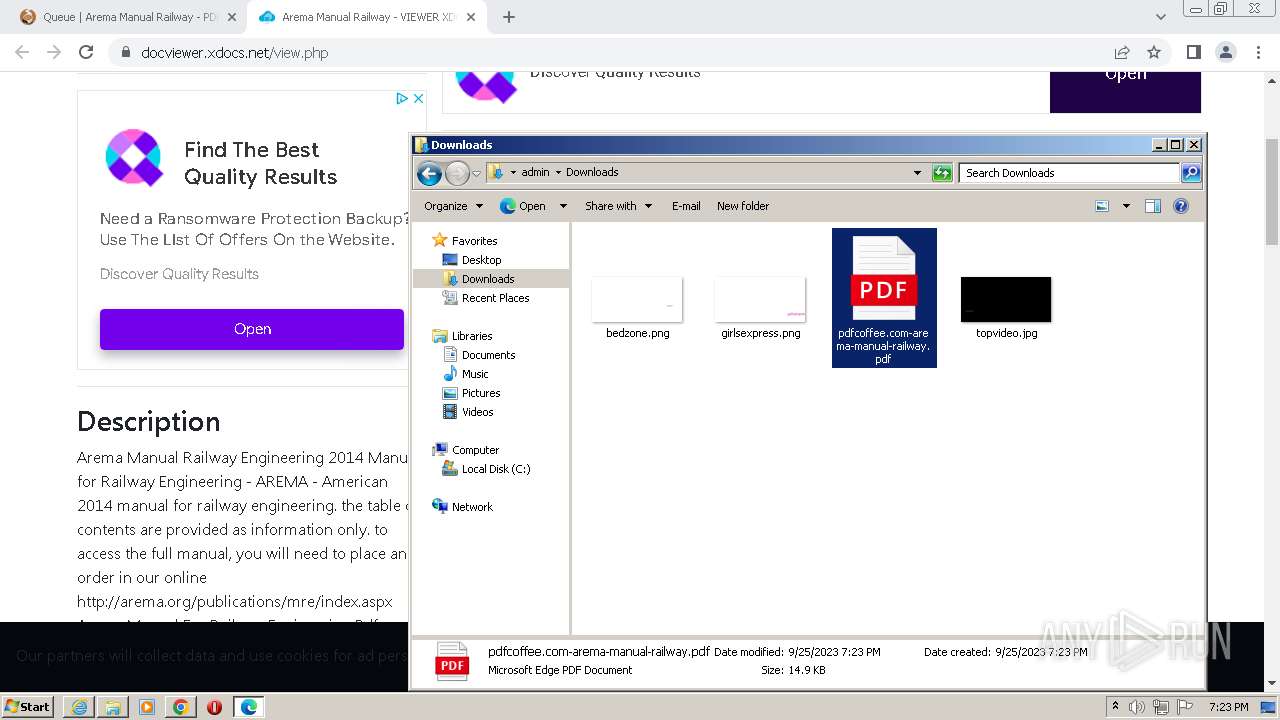Open Videos library in navigation pane
1280x720 pixels.
click(x=477, y=412)
